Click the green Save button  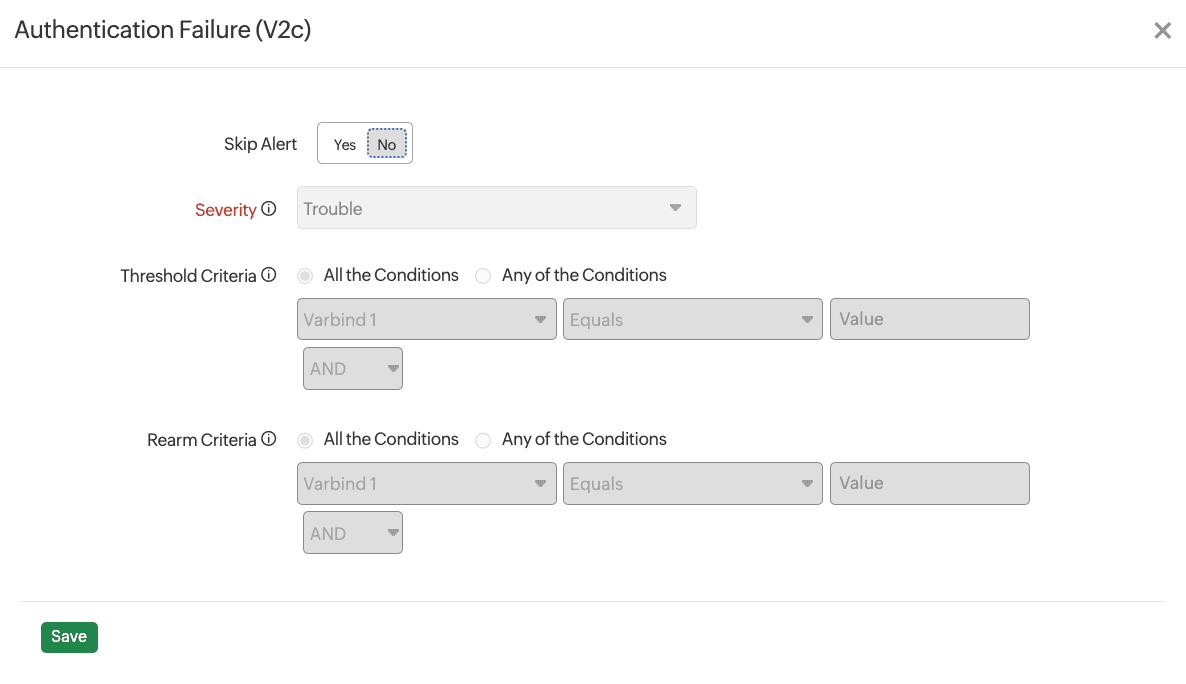(x=69, y=637)
